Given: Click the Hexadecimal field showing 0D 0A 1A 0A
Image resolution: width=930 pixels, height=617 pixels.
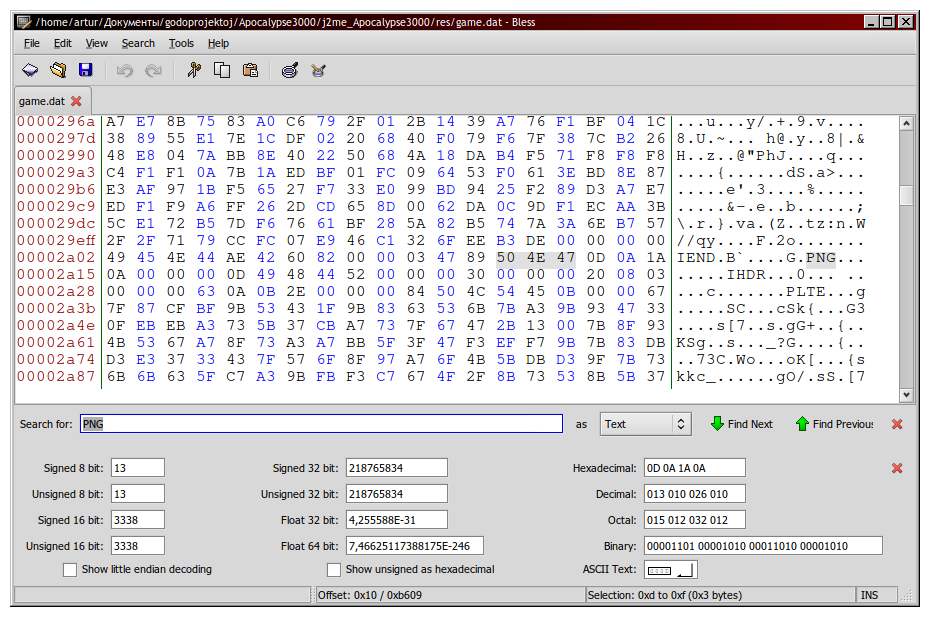Looking at the screenshot, I should click(695, 467).
